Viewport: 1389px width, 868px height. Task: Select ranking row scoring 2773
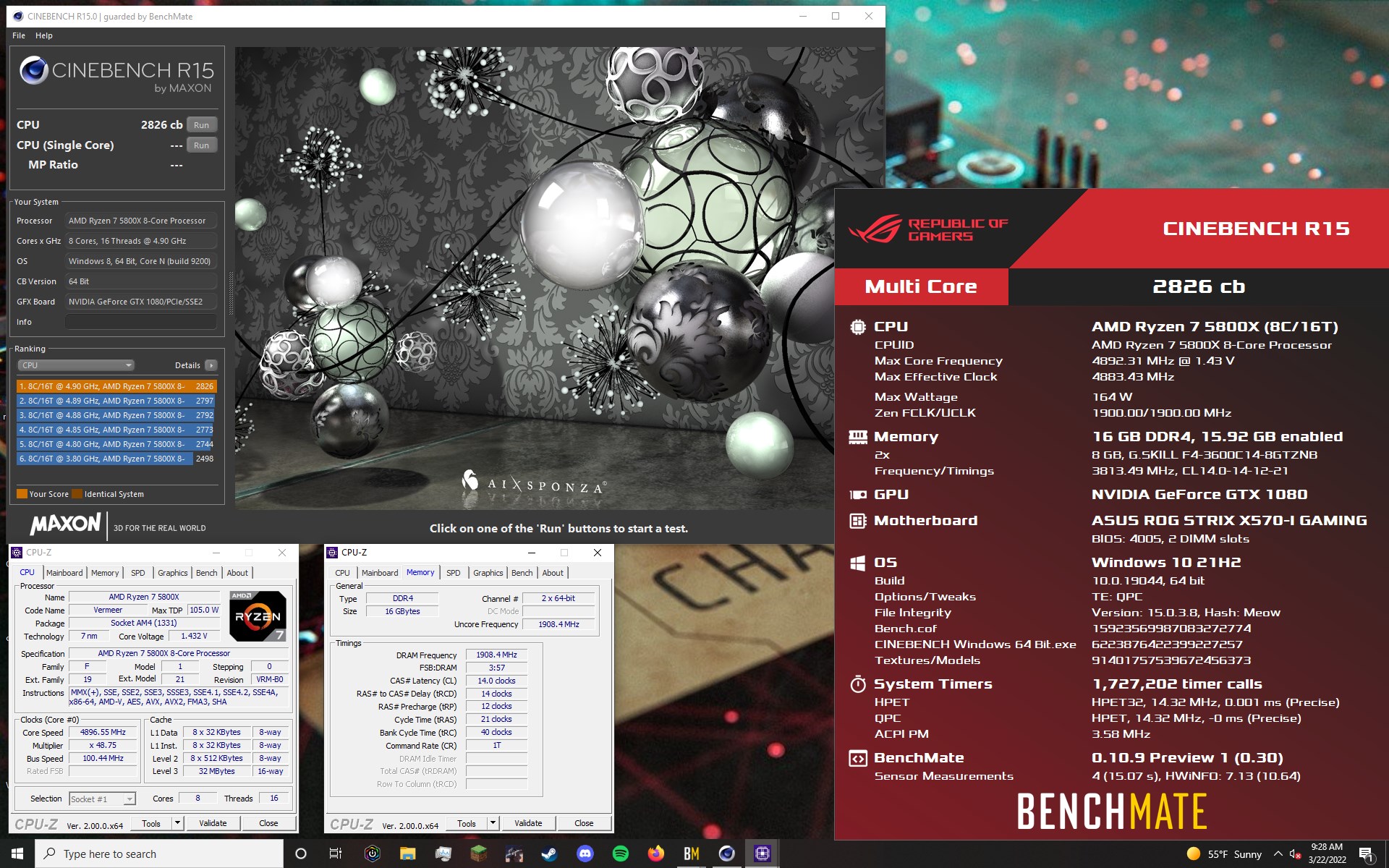click(x=116, y=430)
